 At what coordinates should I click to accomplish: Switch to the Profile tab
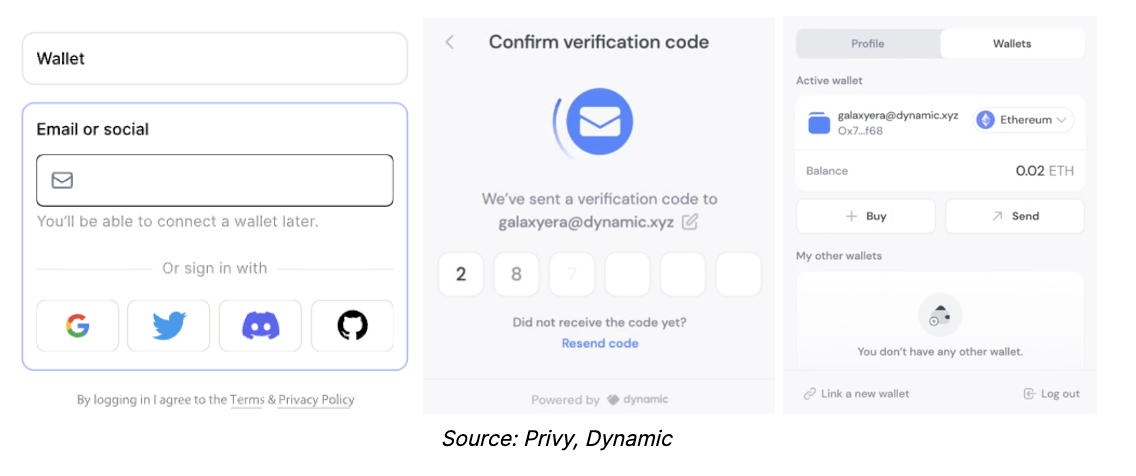click(868, 43)
